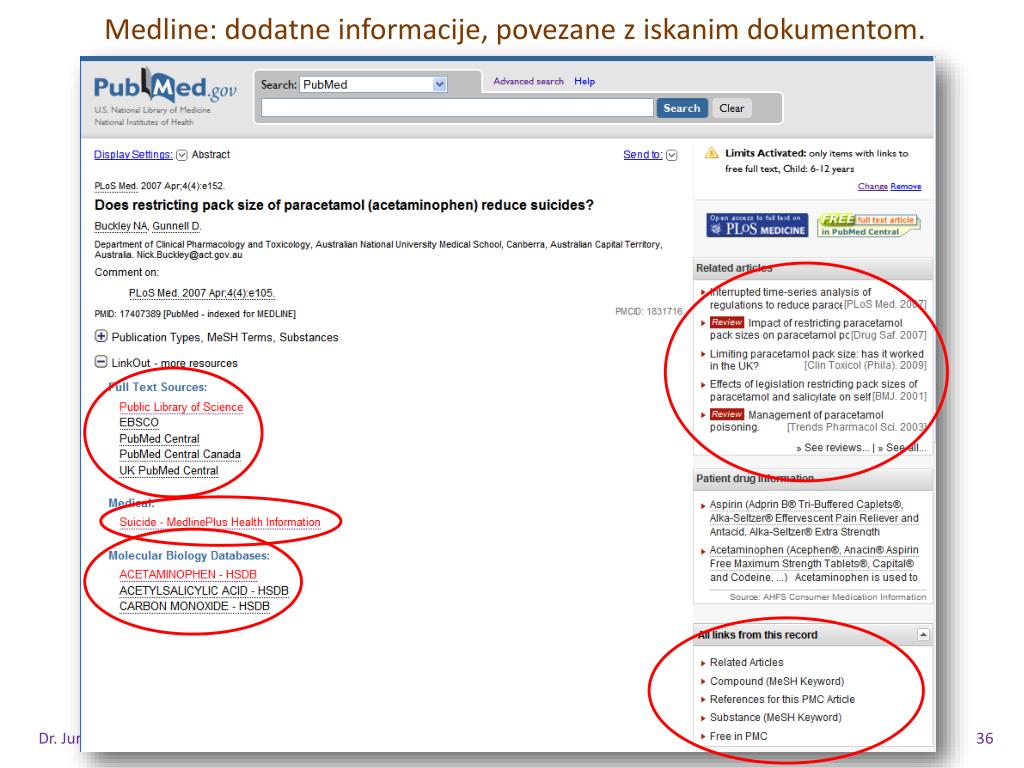Viewport: 1024px width, 768px height.
Task: Click the Limits Activated warning icon
Action: pyautogui.click(x=712, y=153)
